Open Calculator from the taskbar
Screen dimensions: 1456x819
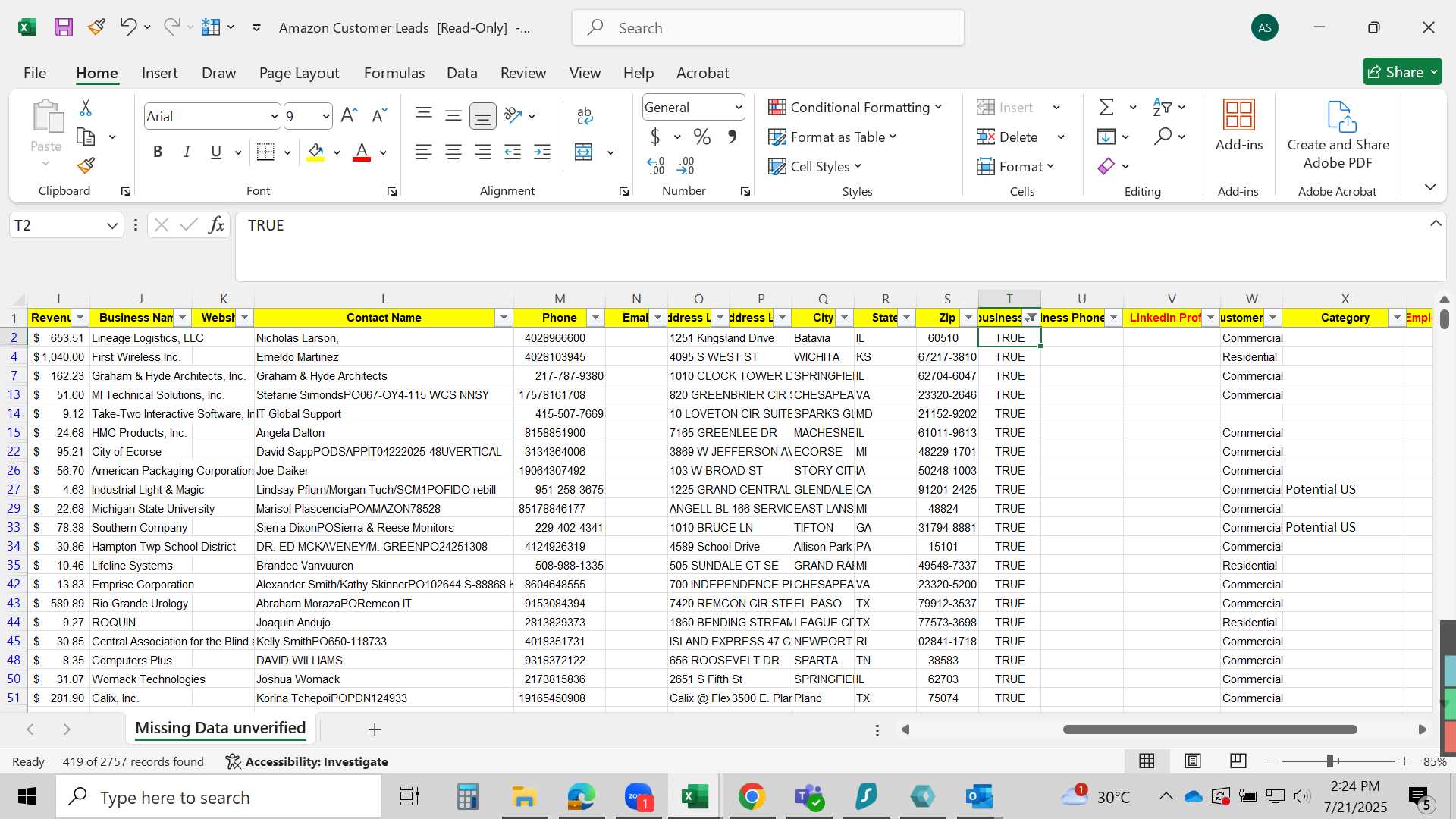click(467, 796)
